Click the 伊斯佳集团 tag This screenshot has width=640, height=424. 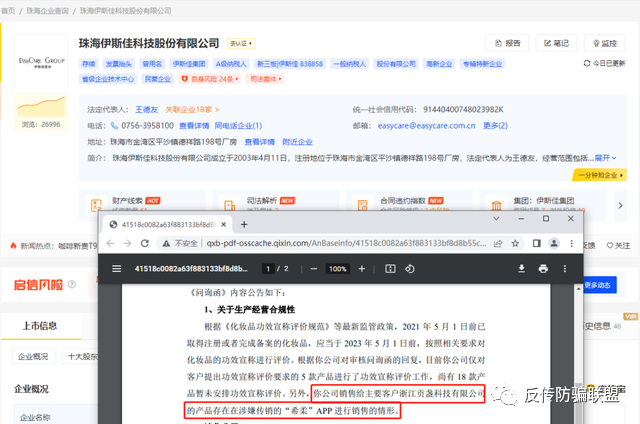coord(189,64)
